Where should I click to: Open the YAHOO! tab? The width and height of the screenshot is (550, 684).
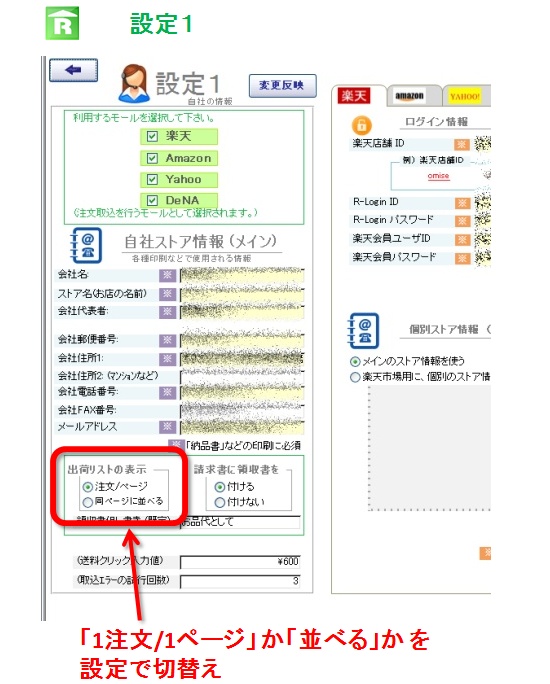465,96
